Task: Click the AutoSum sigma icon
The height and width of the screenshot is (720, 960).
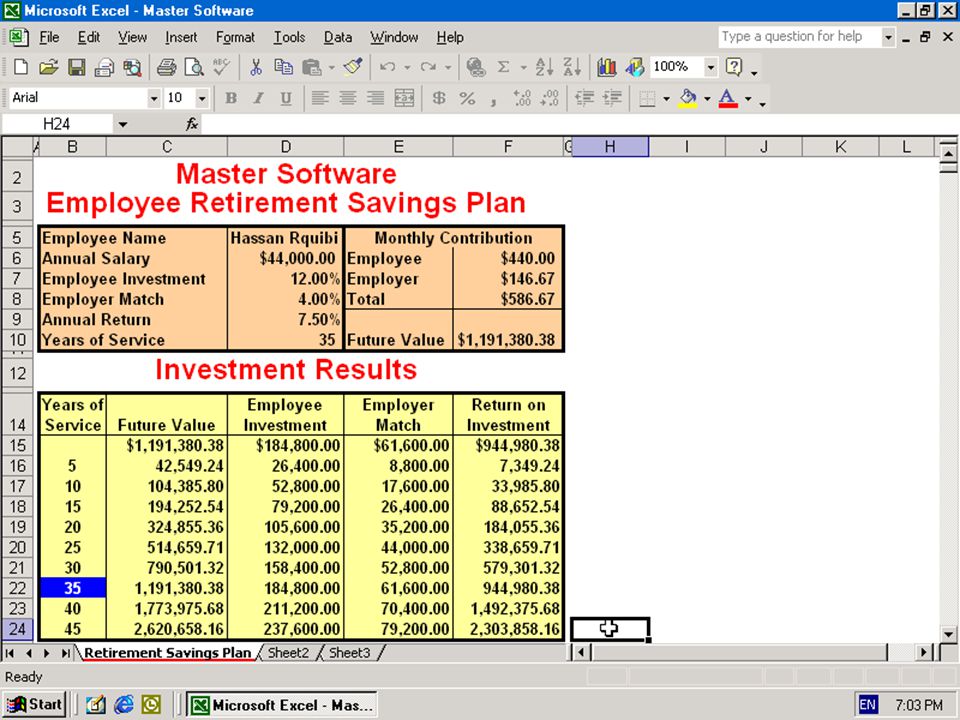Action: [503, 67]
